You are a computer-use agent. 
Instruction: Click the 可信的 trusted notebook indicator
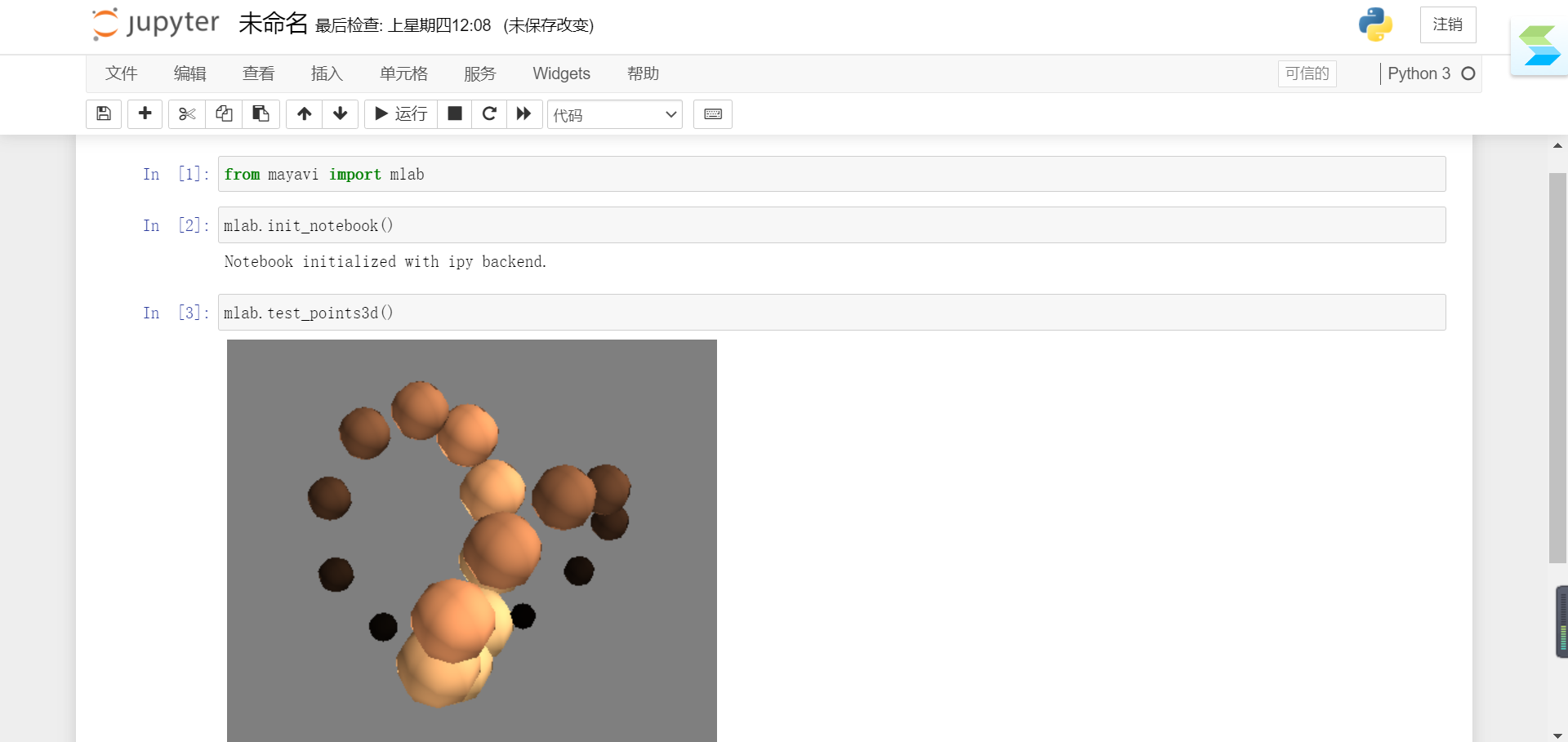(x=1307, y=73)
